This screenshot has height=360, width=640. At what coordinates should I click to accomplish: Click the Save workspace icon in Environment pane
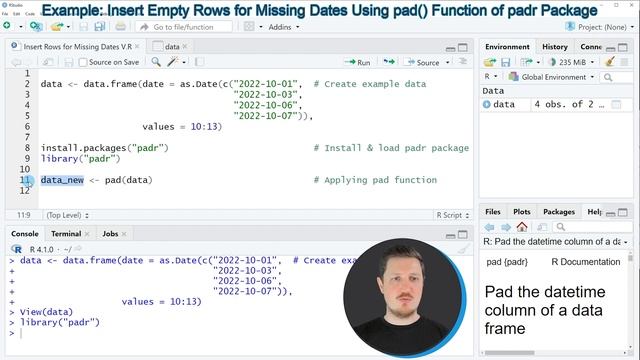click(506, 62)
